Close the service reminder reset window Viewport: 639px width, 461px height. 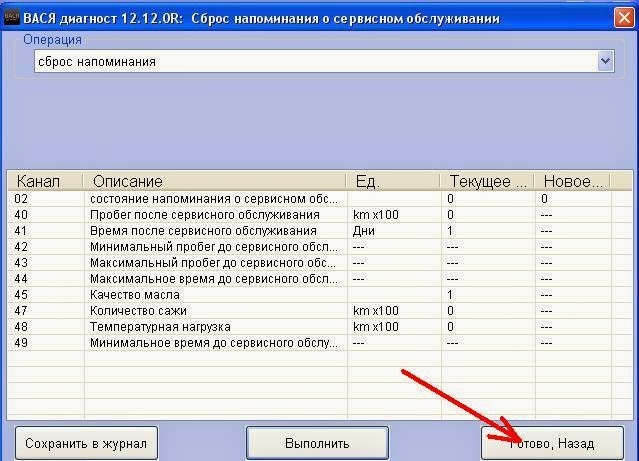coord(624,18)
